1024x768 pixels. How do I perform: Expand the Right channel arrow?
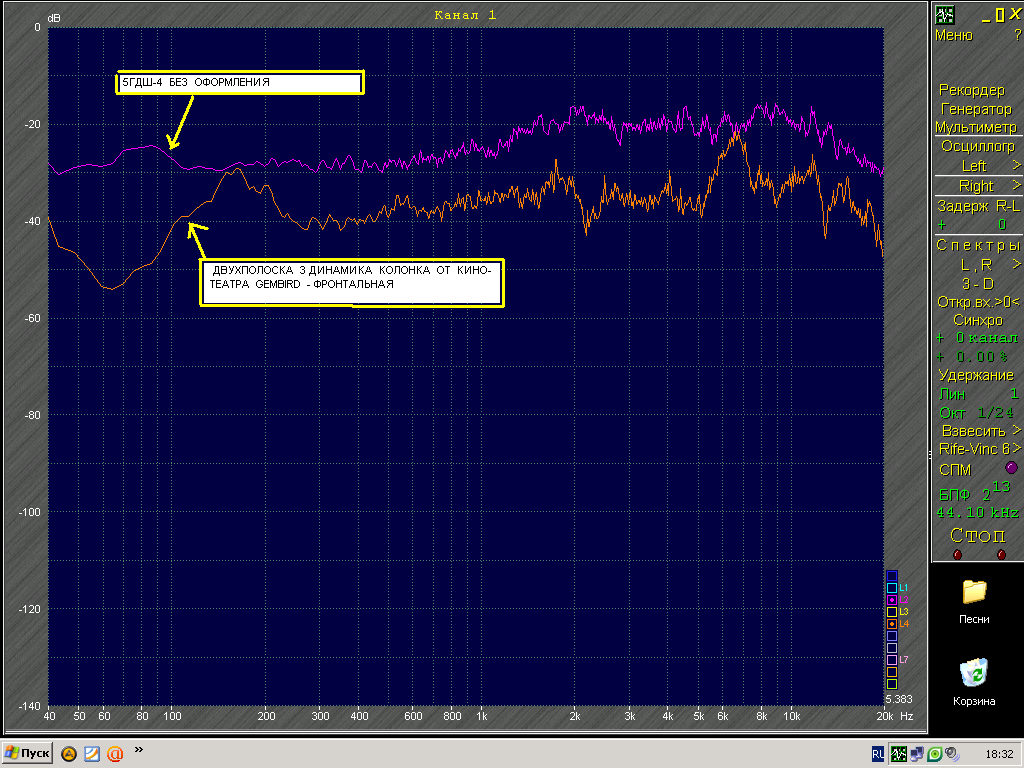click(x=1016, y=185)
